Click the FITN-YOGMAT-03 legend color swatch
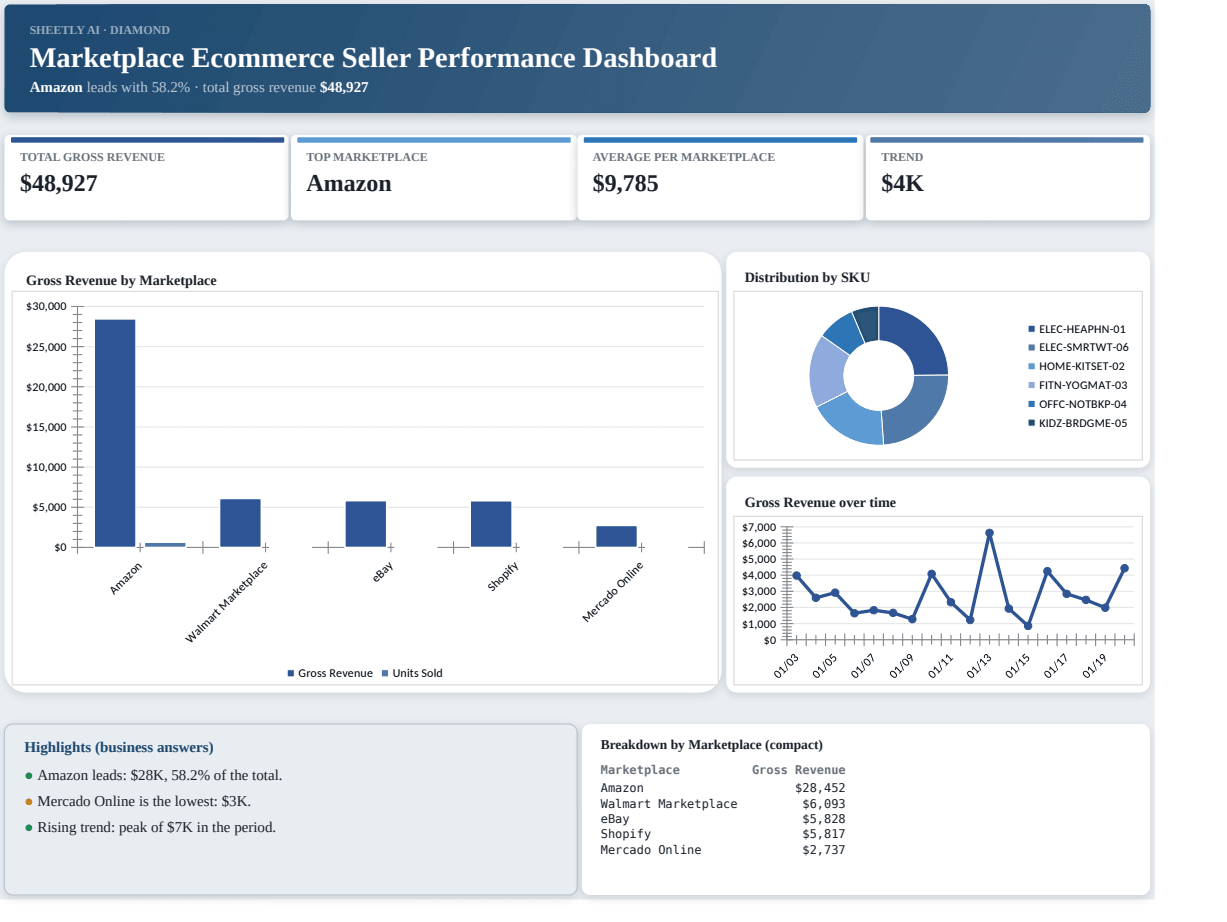Image resolution: width=1227 pixels, height=922 pixels. coord(1032,385)
